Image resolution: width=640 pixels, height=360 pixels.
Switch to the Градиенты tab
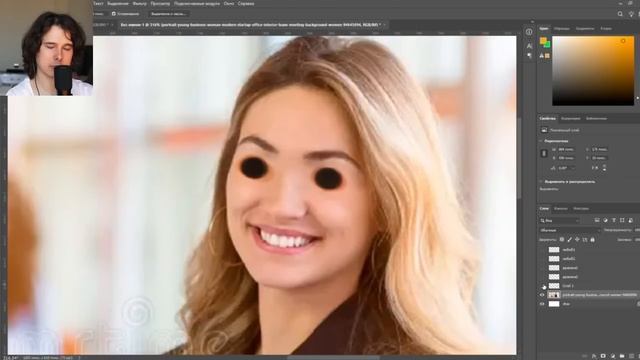pyautogui.click(x=585, y=29)
